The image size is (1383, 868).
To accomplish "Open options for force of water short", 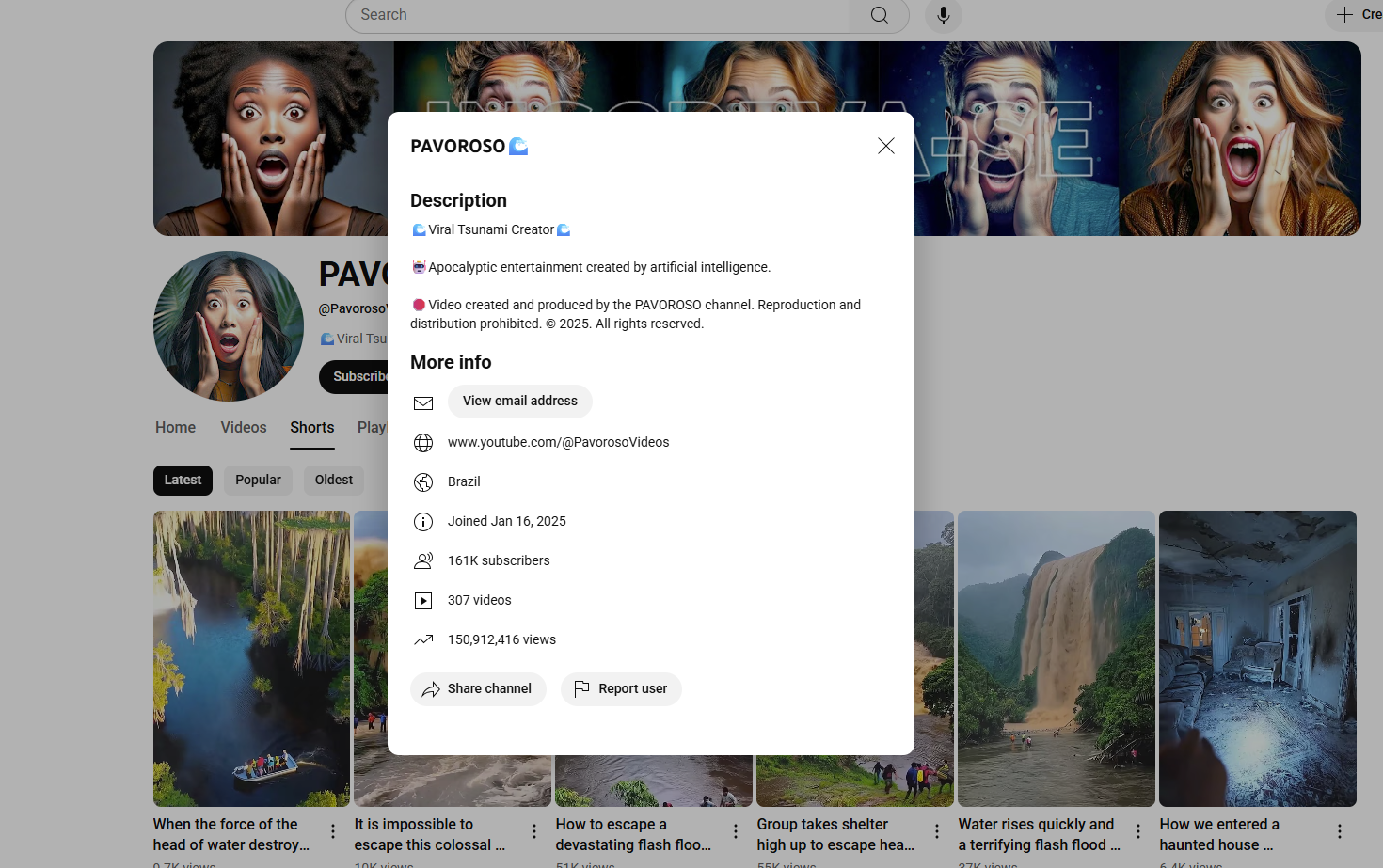I will [x=332, y=831].
